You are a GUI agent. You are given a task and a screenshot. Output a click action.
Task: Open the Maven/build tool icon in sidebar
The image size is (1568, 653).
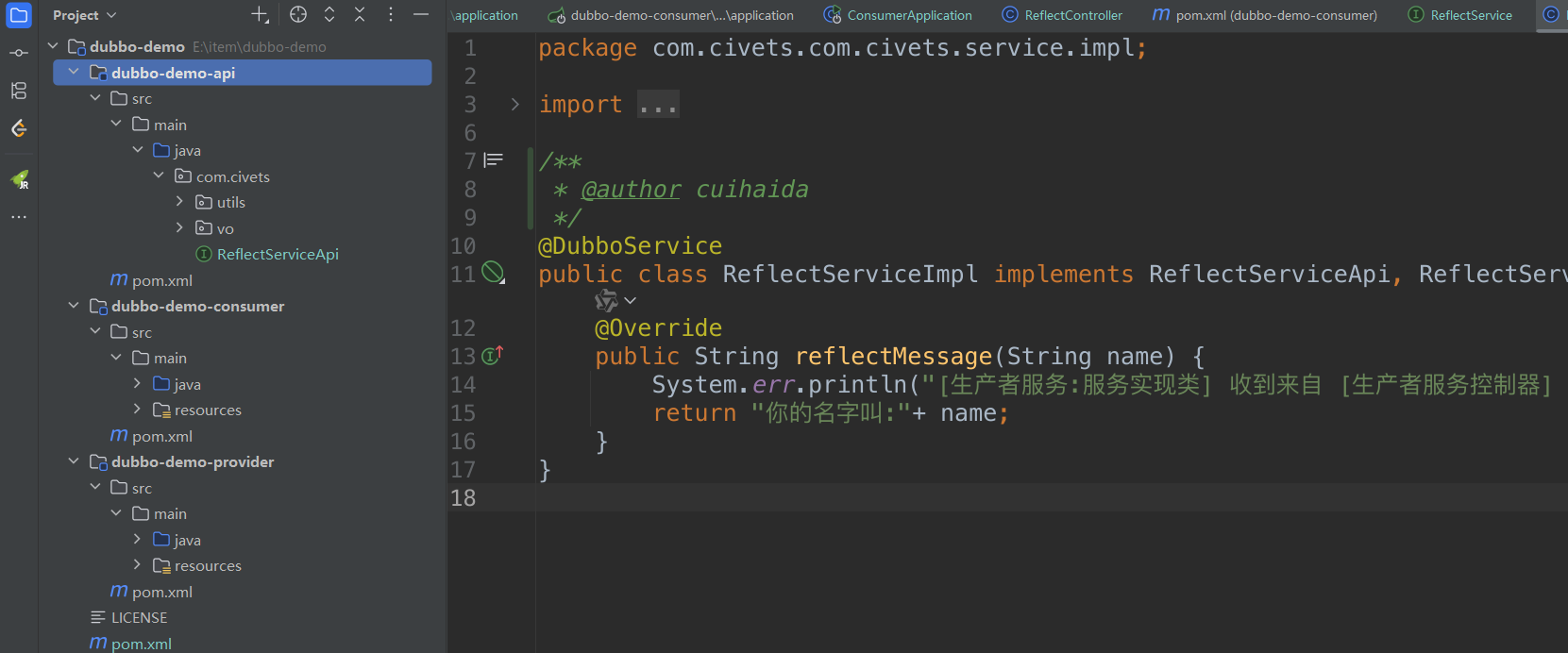(19, 128)
